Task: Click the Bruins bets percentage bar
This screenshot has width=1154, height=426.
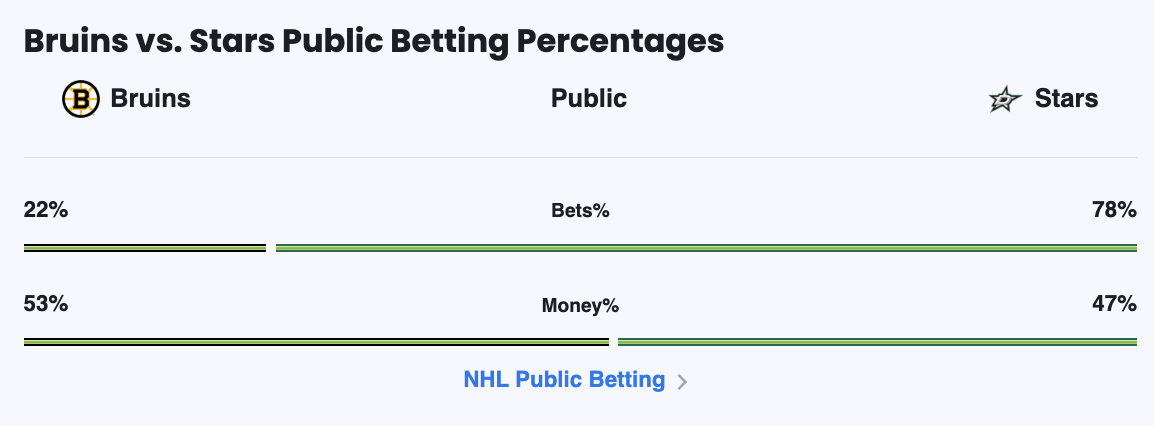Action: [x=145, y=247]
